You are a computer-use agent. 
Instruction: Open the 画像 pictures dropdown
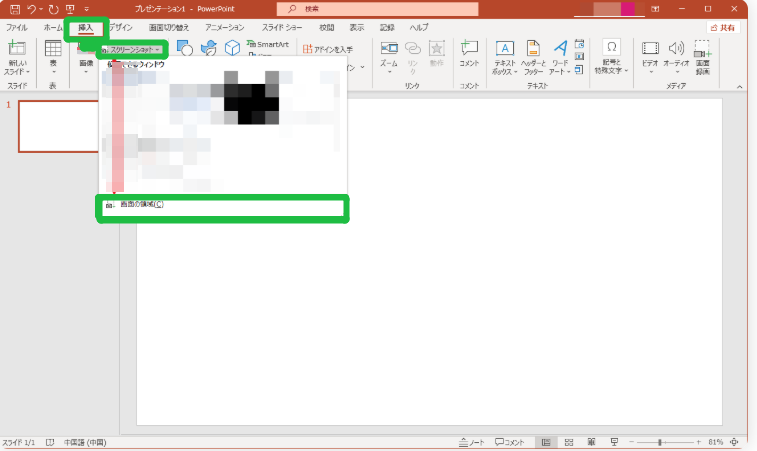[86, 60]
